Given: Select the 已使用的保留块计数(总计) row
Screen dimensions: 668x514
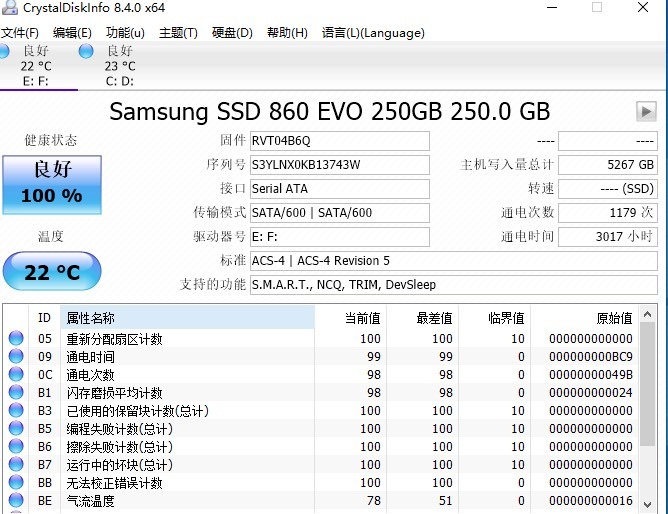Looking at the screenshot, I should [x=322, y=411].
